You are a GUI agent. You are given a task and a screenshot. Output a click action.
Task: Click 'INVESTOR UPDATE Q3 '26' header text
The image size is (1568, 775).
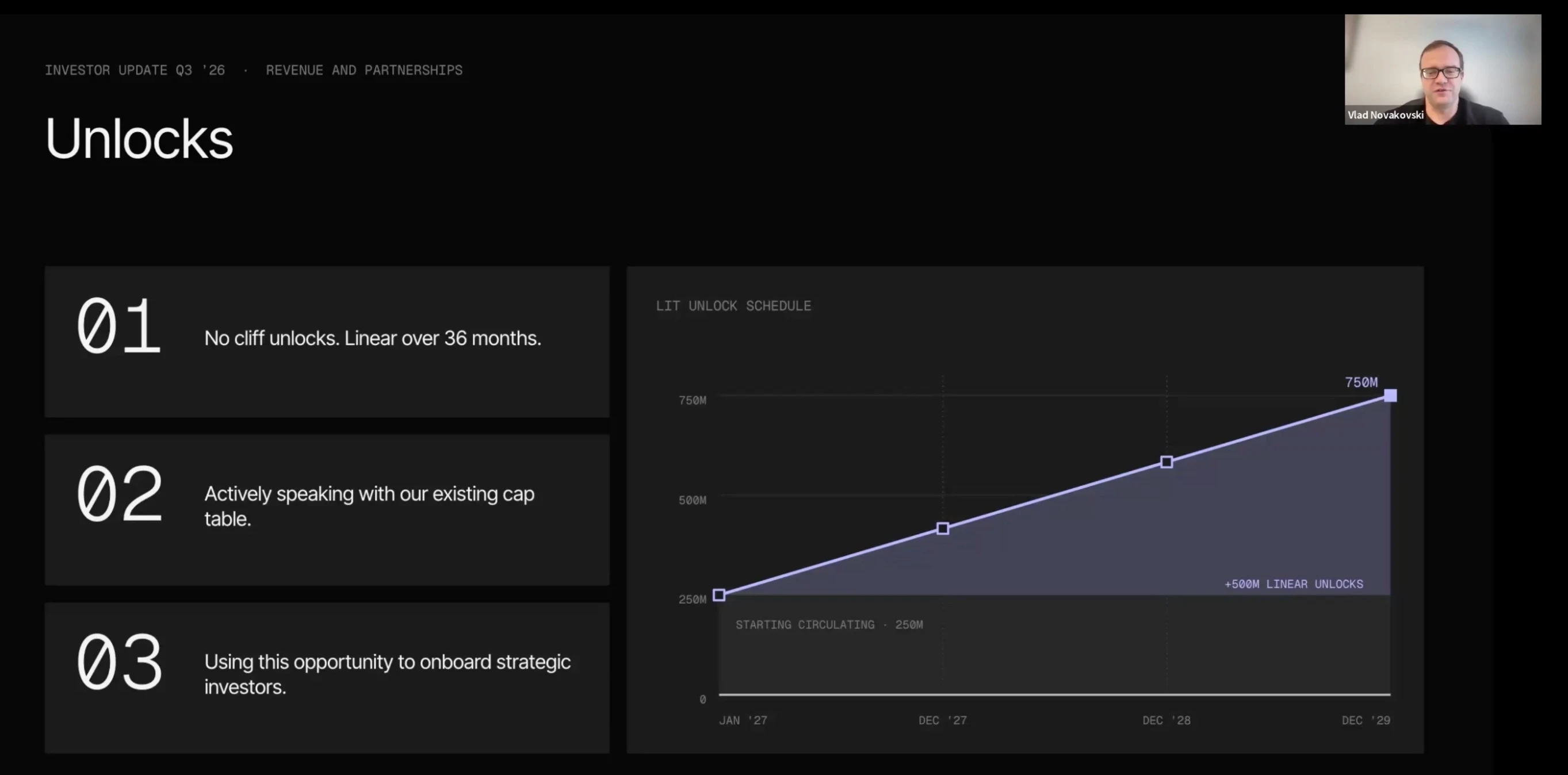pyautogui.click(x=135, y=70)
